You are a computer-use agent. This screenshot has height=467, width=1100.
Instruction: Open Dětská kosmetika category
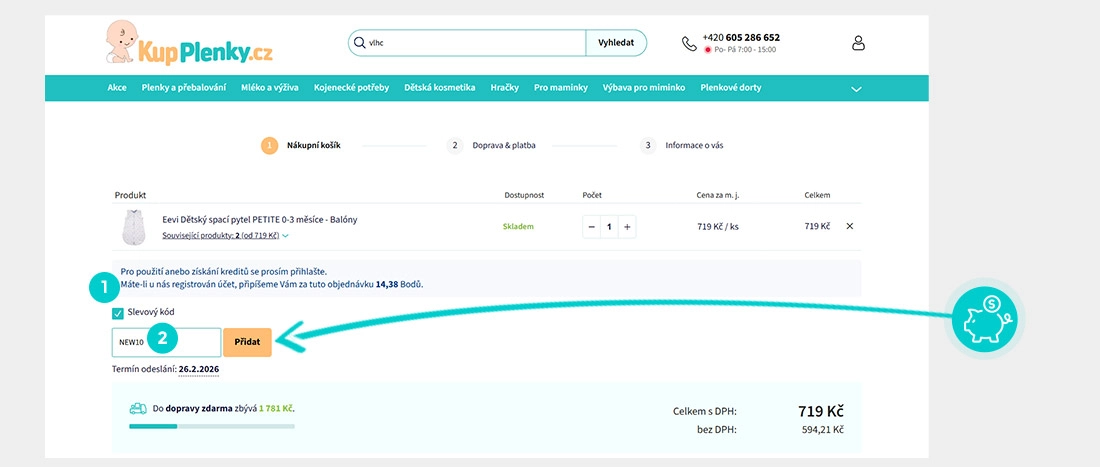point(440,88)
